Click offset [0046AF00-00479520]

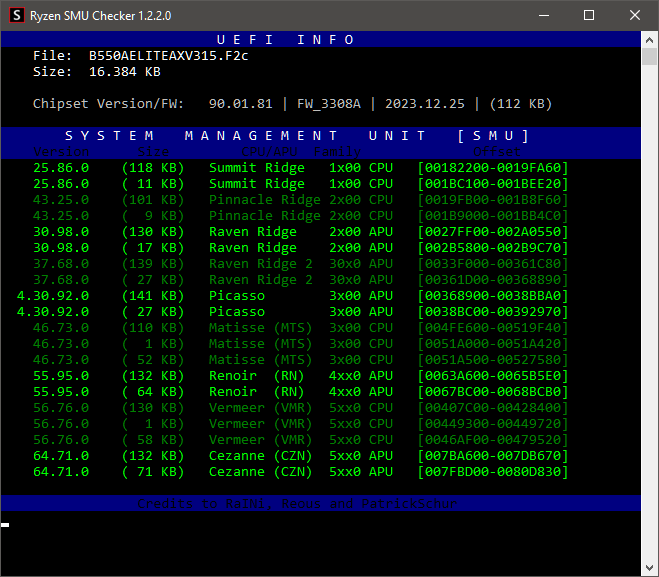(x=493, y=439)
